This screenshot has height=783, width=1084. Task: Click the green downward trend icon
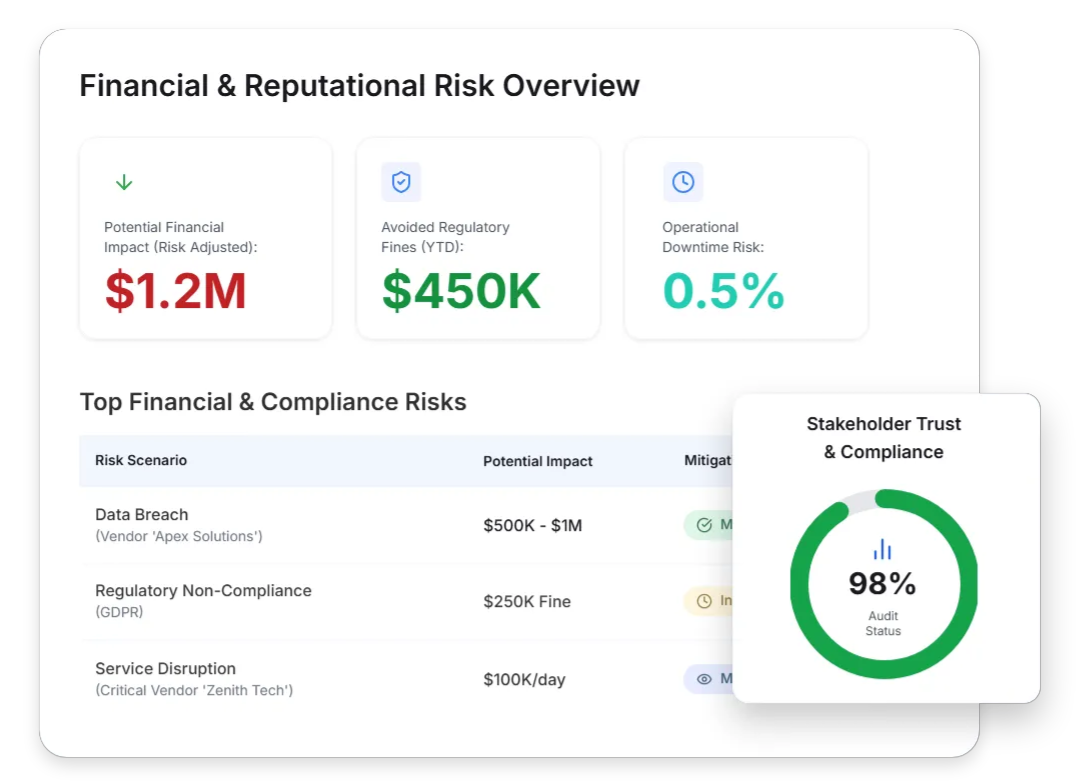(123, 181)
